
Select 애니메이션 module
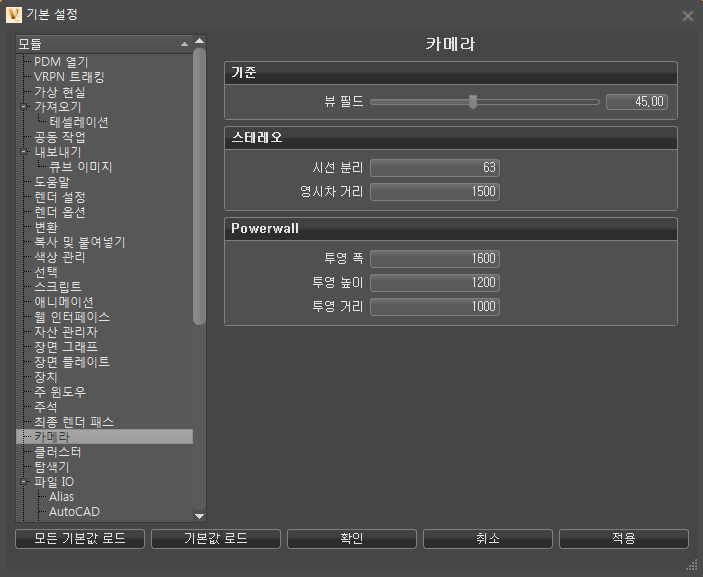click(64, 302)
